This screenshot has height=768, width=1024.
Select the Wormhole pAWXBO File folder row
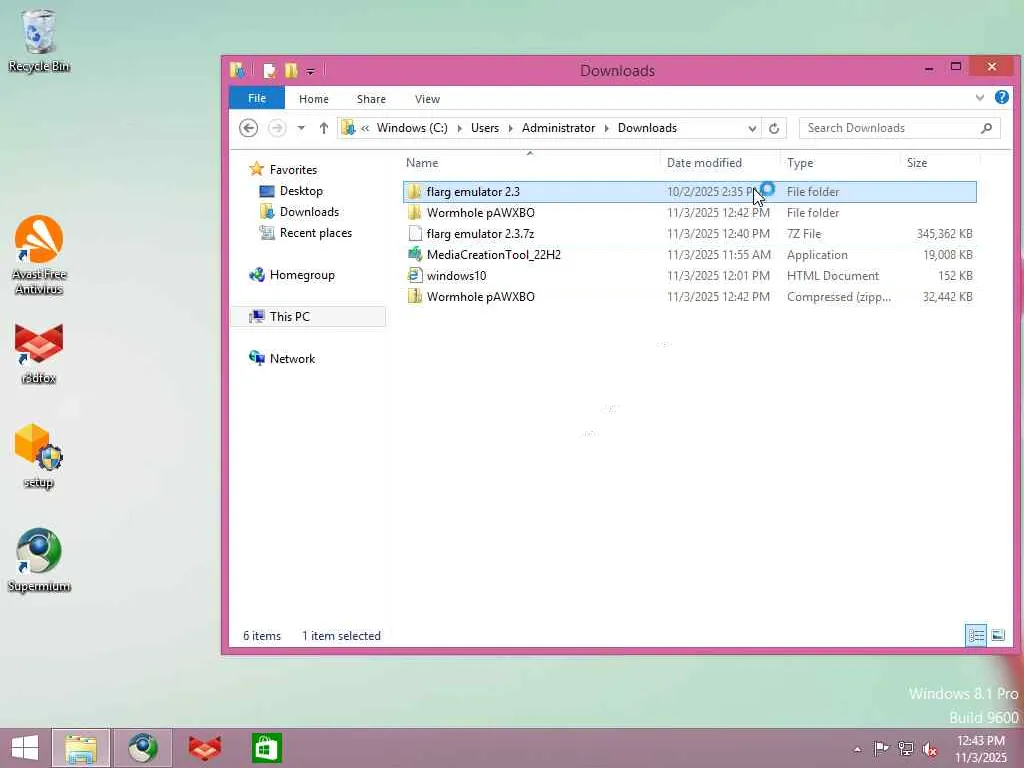coord(690,213)
